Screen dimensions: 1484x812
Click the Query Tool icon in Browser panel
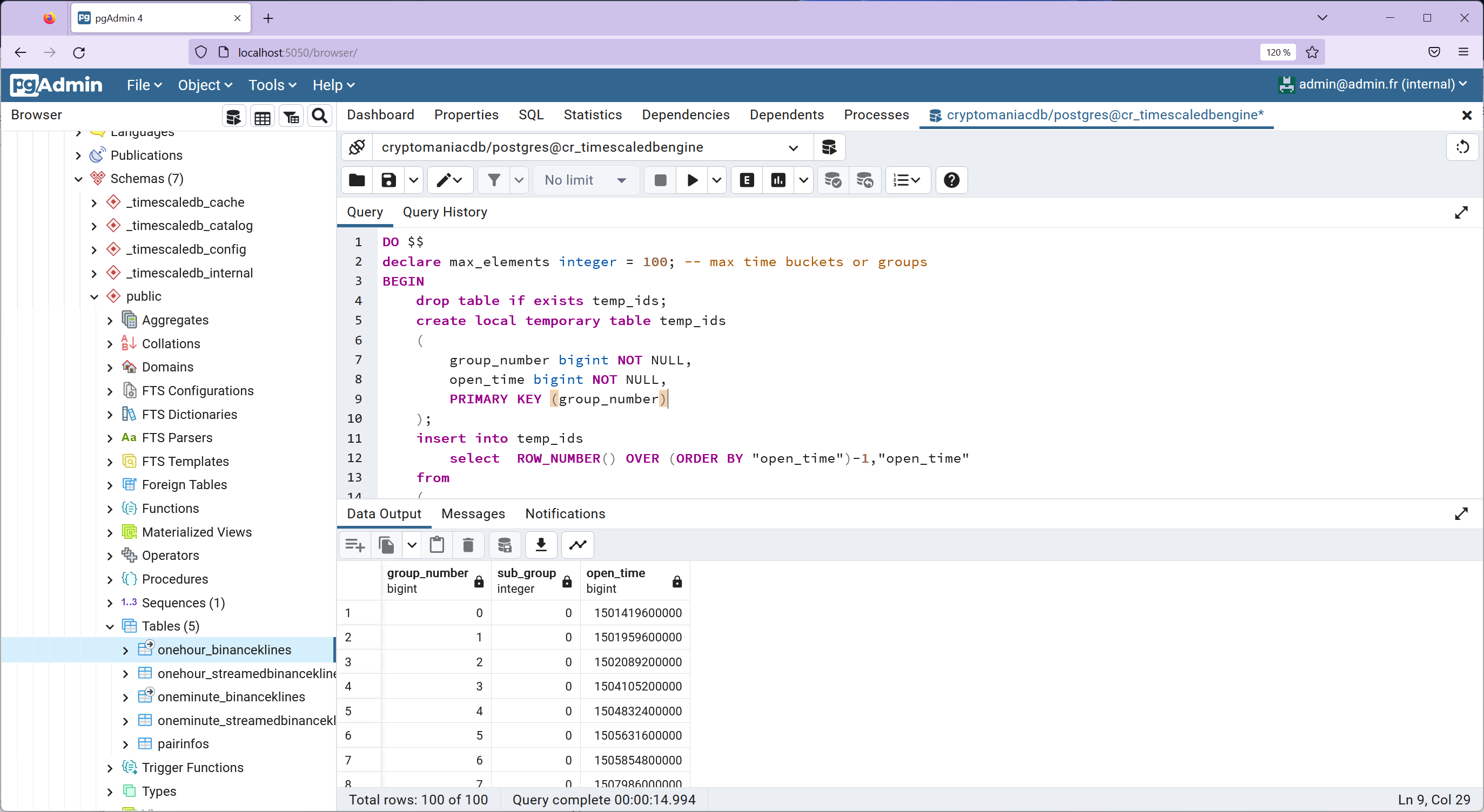pos(234,116)
